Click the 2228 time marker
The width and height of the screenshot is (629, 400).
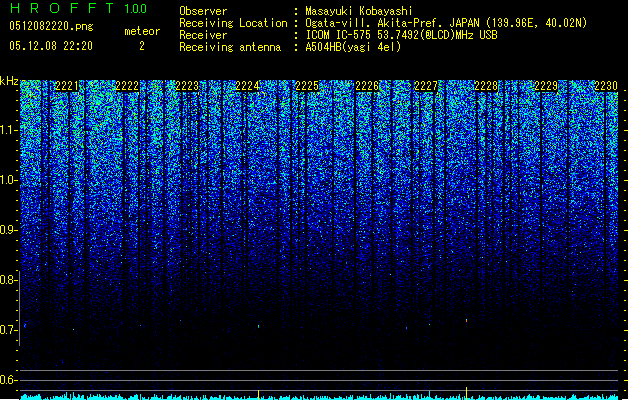click(486, 86)
